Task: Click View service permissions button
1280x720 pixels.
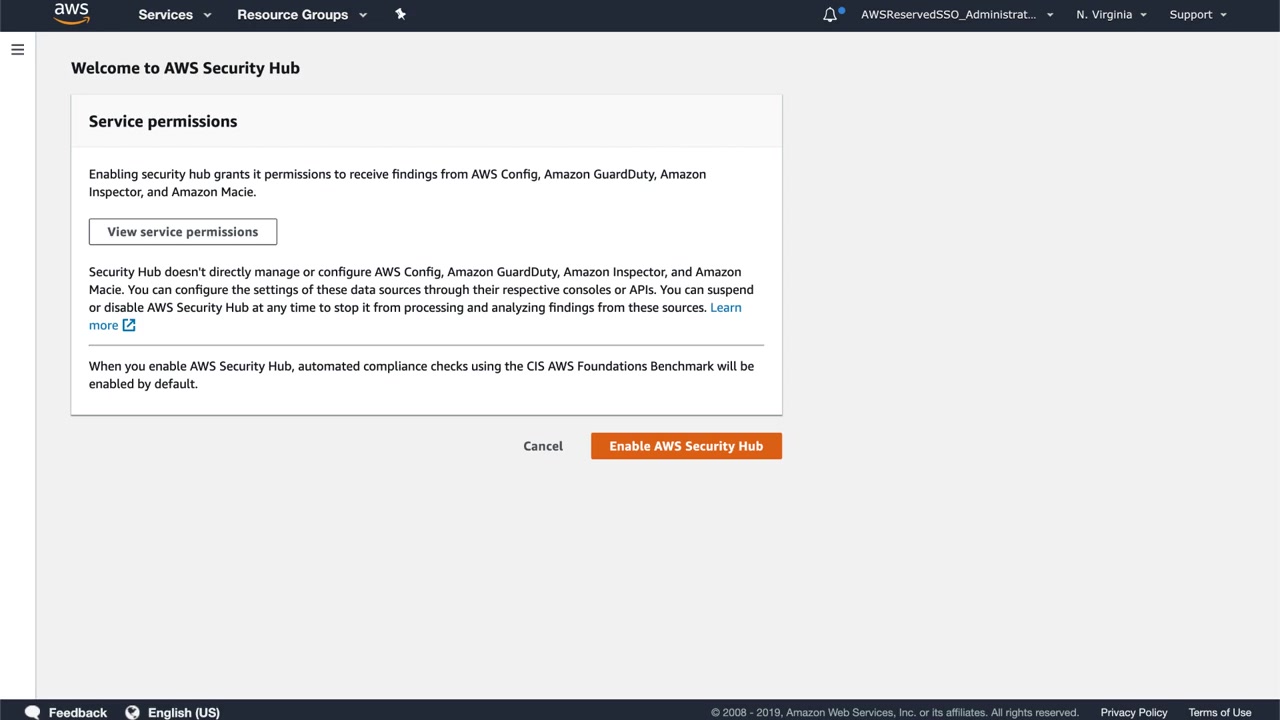Action: tap(183, 232)
